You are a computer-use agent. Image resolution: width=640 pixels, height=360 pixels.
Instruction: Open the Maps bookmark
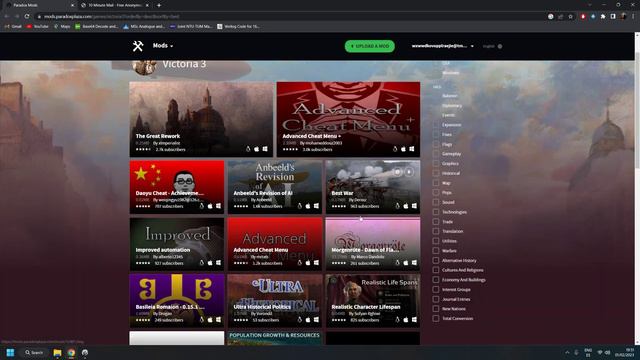click(x=62, y=27)
